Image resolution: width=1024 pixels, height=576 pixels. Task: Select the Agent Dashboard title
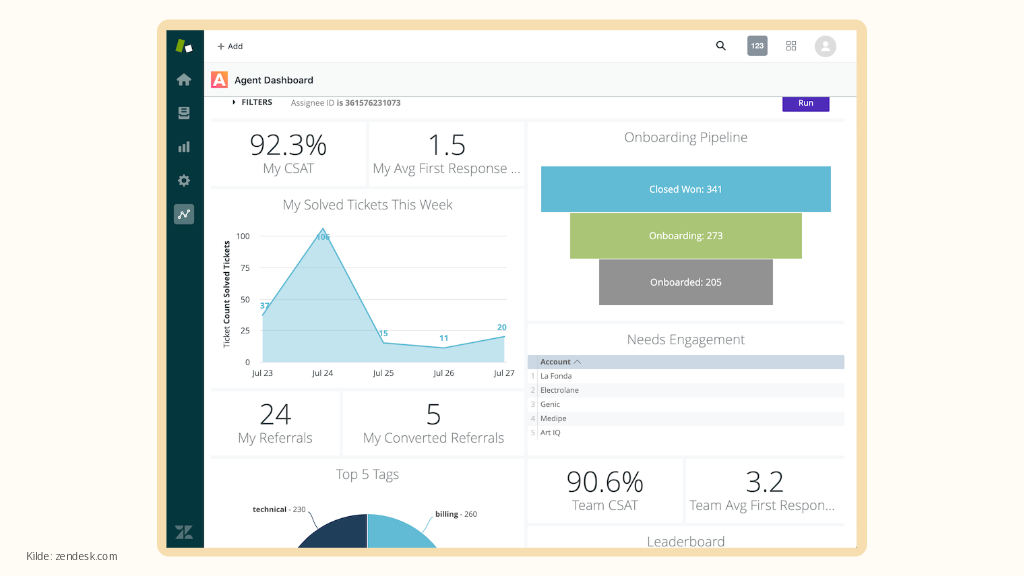[273, 80]
